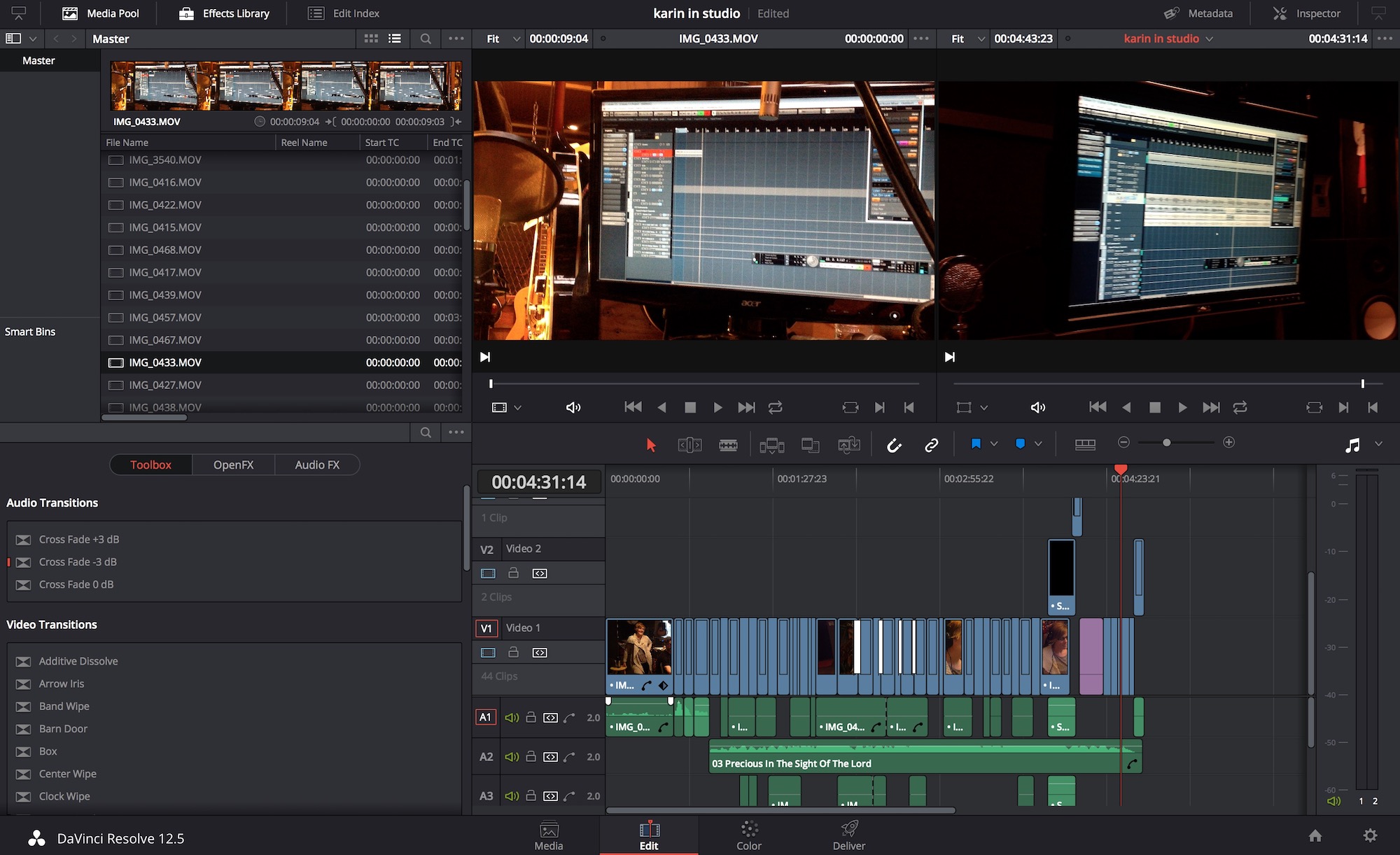Switch to the Audio FX tab
The width and height of the screenshot is (1400, 855).
(317, 464)
